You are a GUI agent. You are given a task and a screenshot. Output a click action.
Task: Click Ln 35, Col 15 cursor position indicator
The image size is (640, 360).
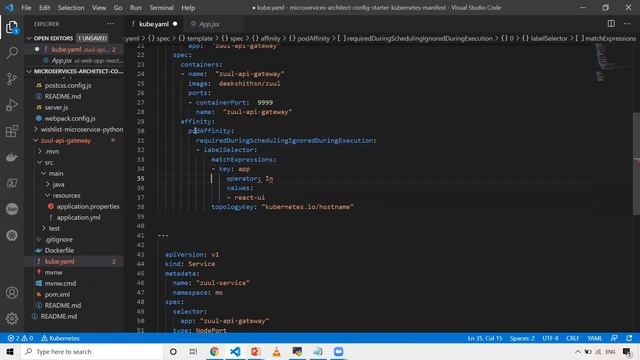coord(484,338)
